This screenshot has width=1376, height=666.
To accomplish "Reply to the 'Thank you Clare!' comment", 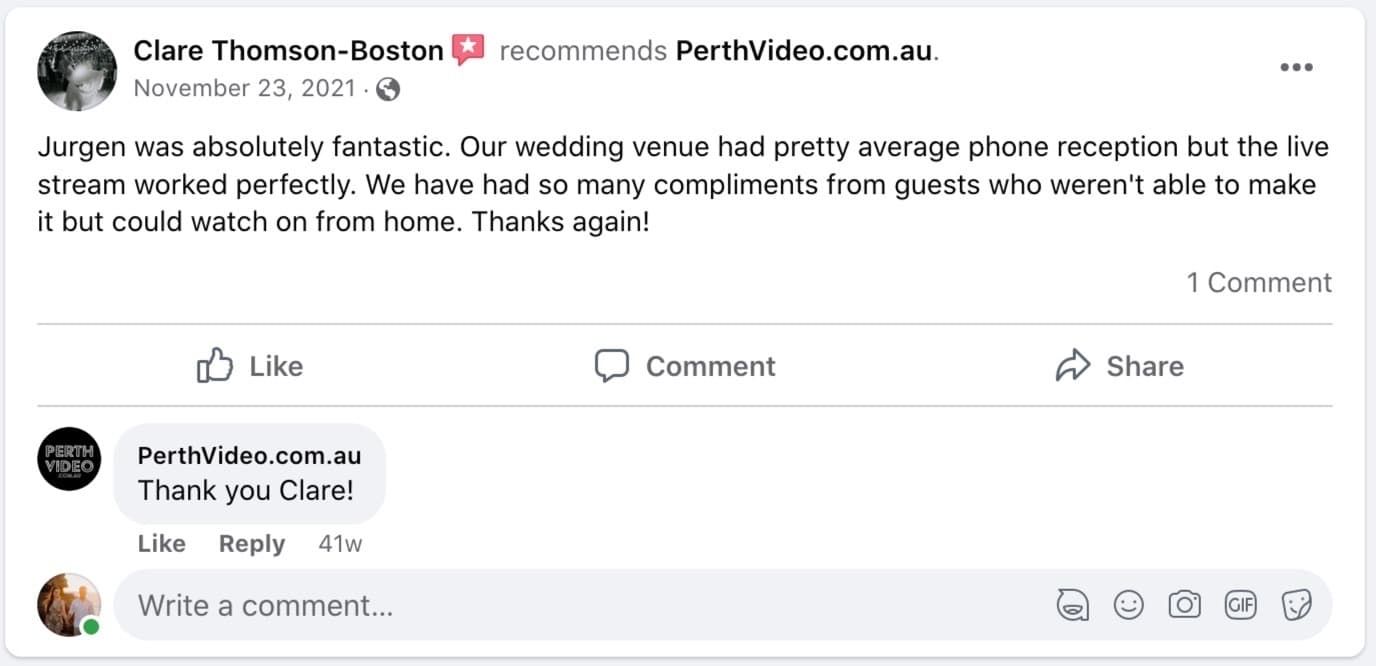I will pos(252,544).
